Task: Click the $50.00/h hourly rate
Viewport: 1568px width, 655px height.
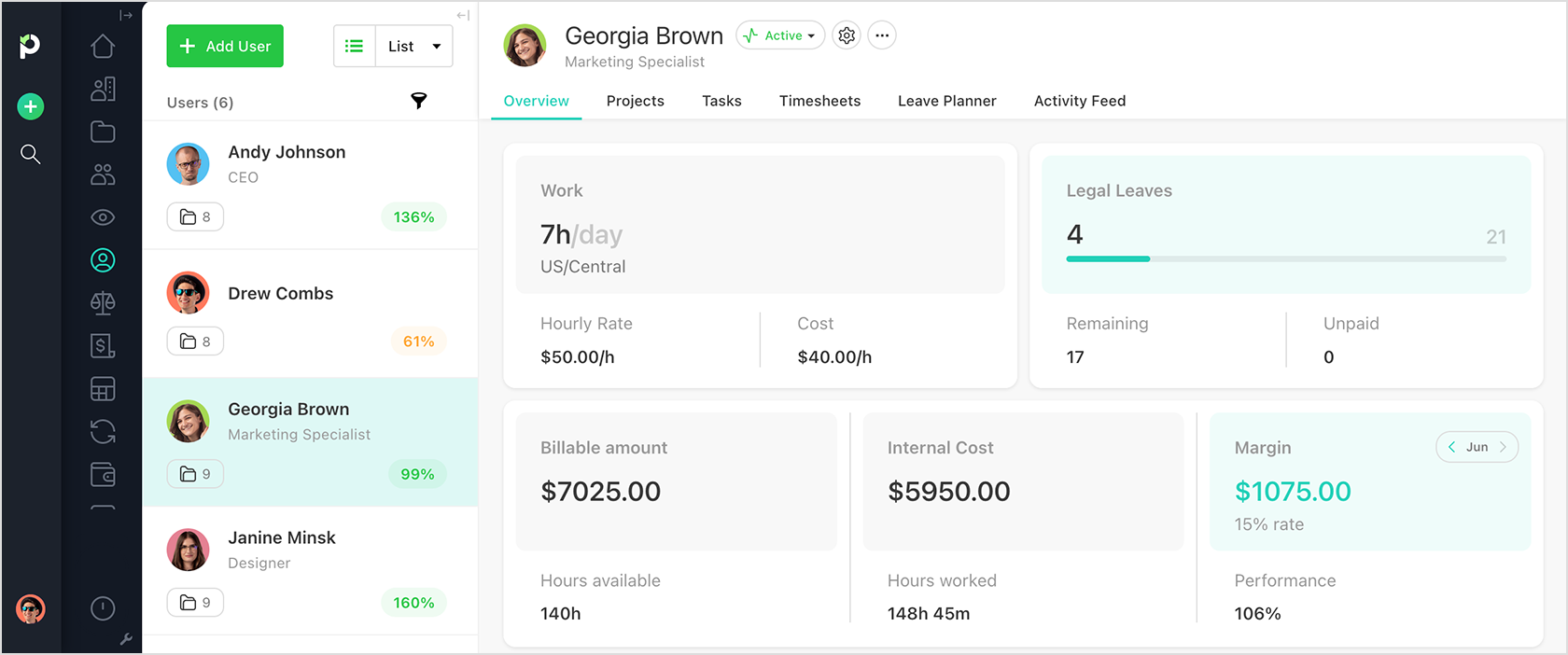Action: (x=578, y=357)
